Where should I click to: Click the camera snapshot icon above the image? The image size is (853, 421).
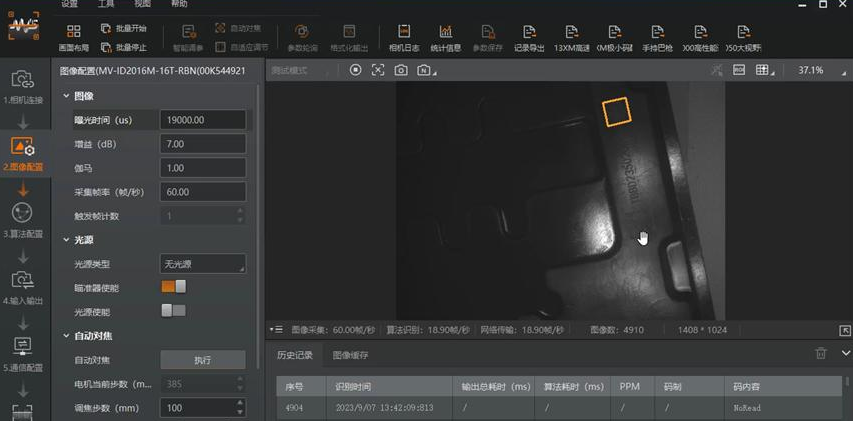401,70
